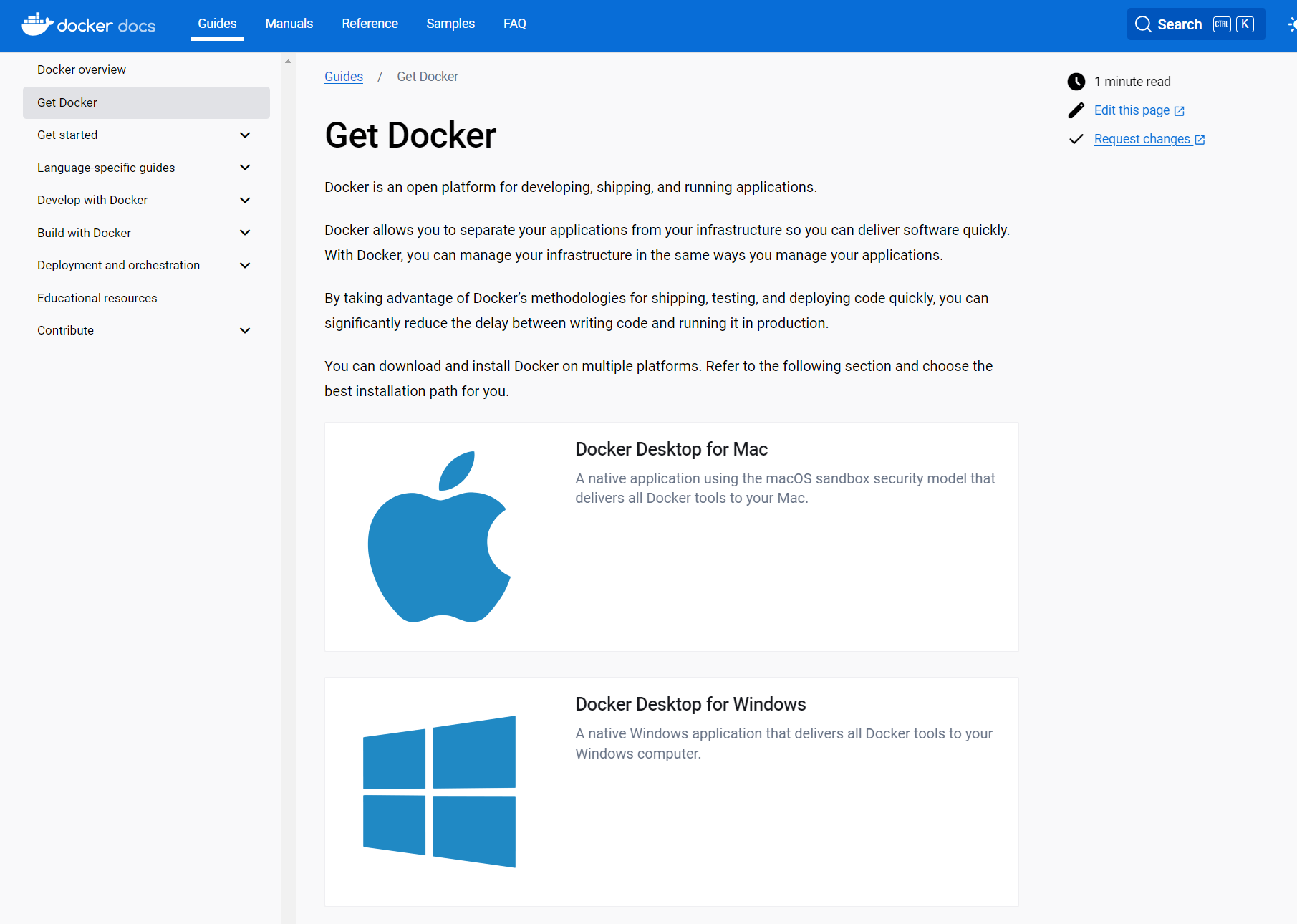Image resolution: width=1297 pixels, height=924 pixels.
Task: Click sidebar scrollbar up arrow
Action: point(288,62)
